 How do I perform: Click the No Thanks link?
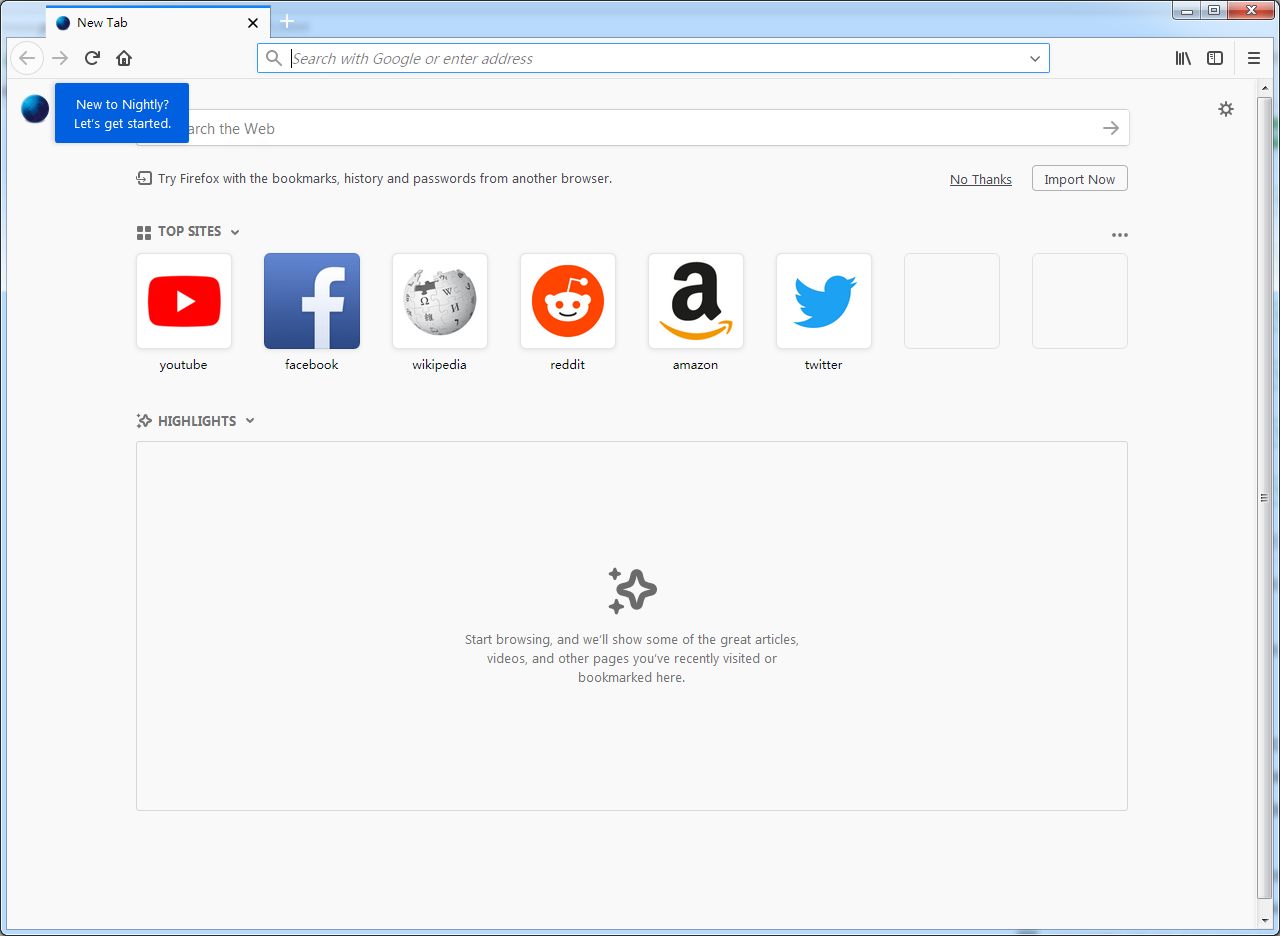click(981, 179)
